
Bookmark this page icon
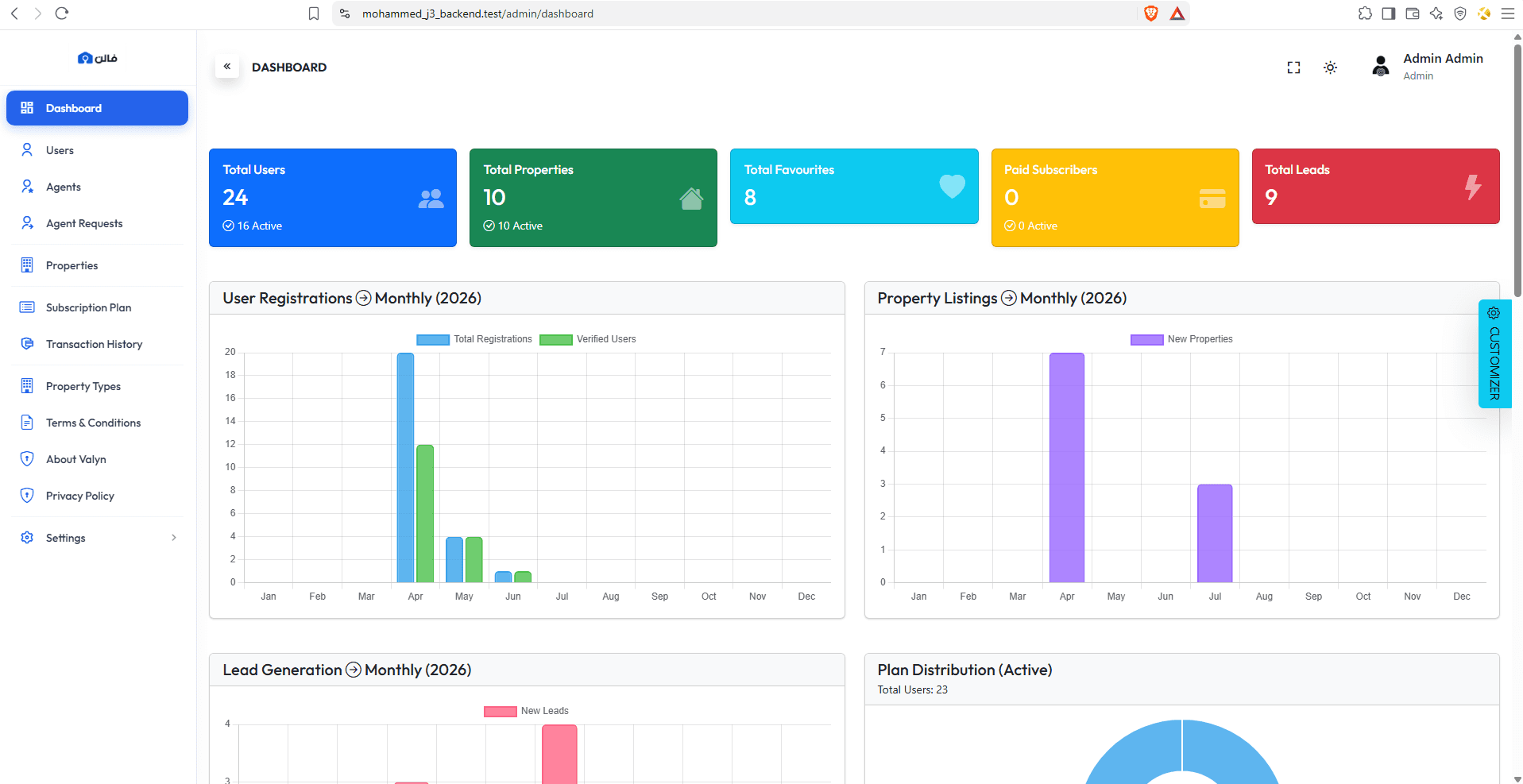(x=314, y=14)
